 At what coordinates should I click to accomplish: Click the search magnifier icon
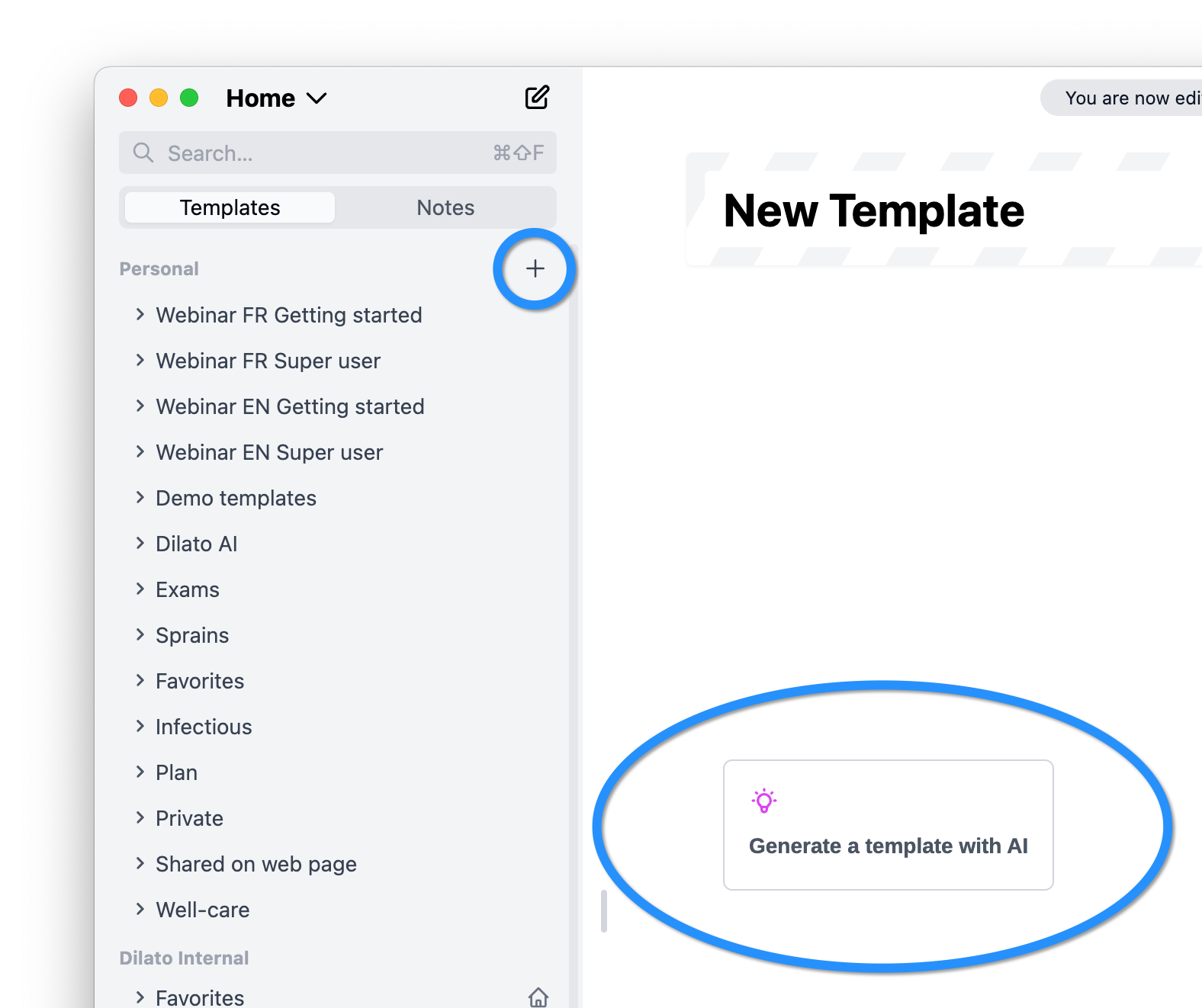tap(143, 152)
